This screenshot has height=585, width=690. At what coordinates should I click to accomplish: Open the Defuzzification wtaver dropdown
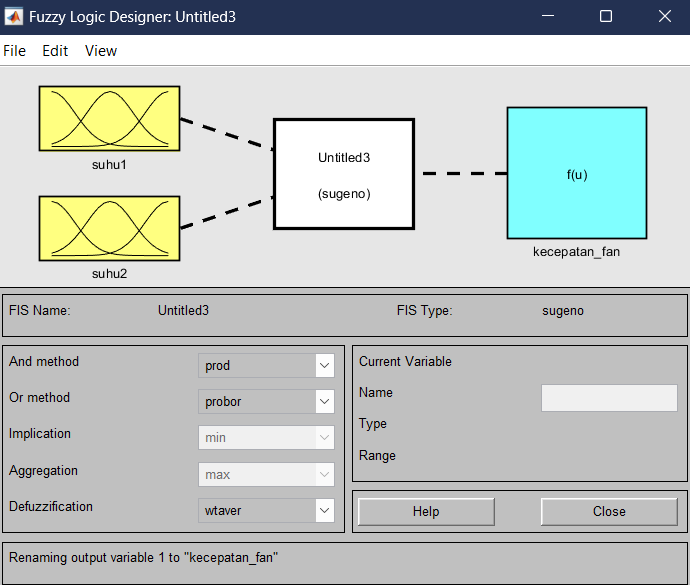point(266,511)
